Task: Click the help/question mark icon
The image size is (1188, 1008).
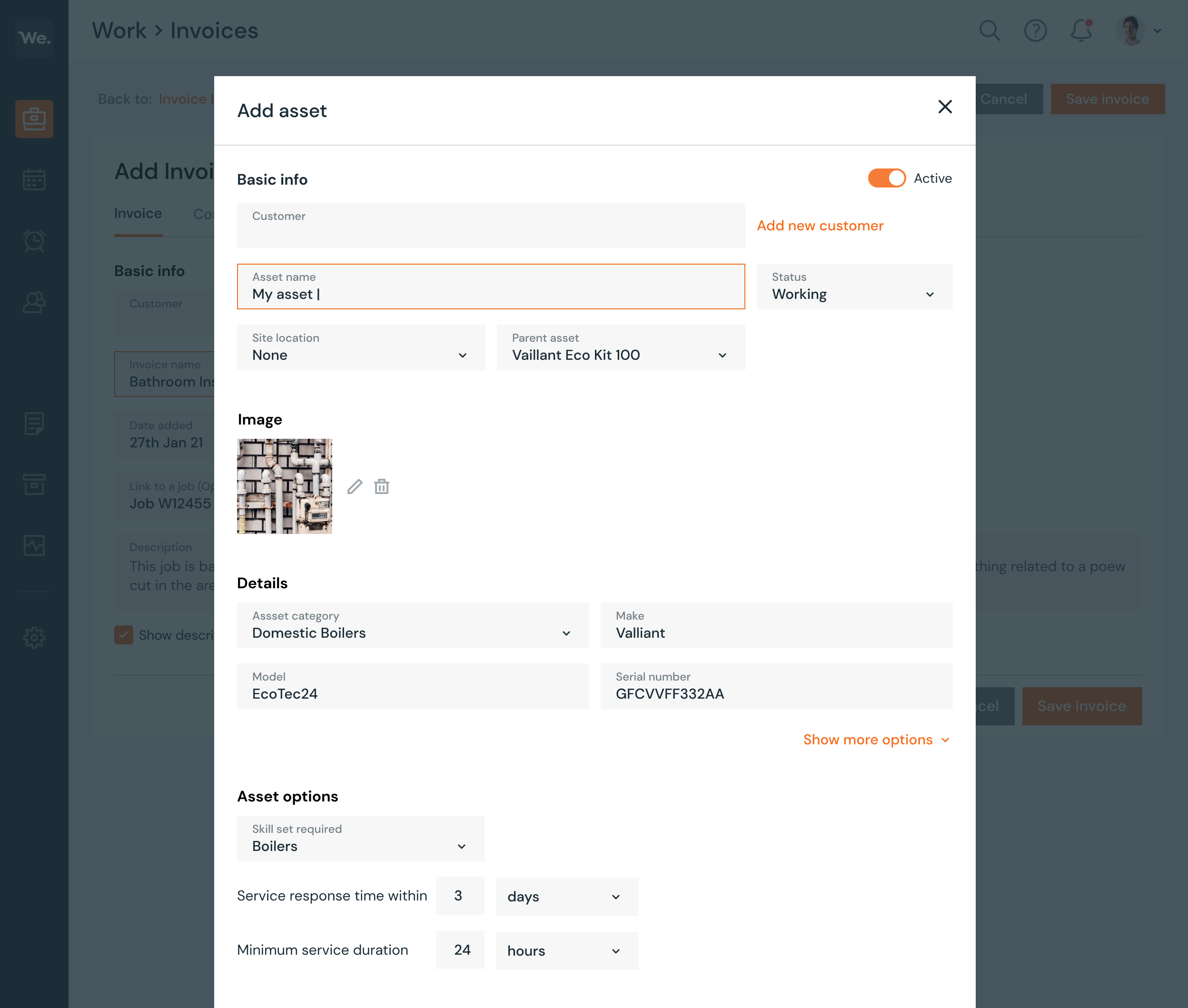Action: pos(1035,30)
